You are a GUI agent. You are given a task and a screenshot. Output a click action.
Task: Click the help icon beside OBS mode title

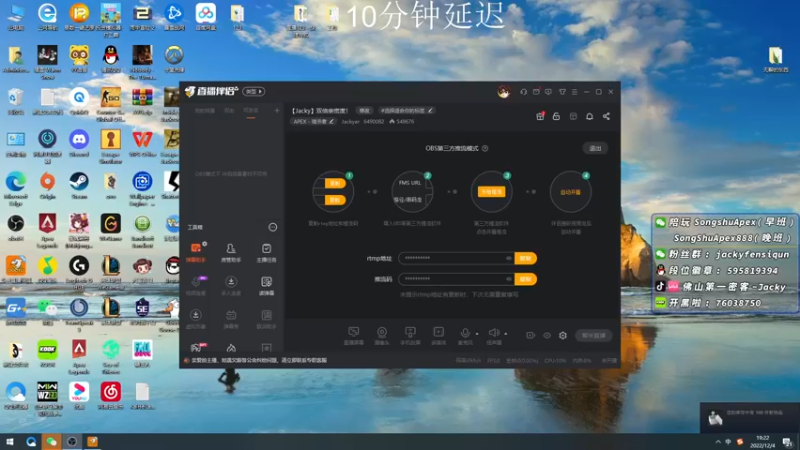(x=485, y=148)
